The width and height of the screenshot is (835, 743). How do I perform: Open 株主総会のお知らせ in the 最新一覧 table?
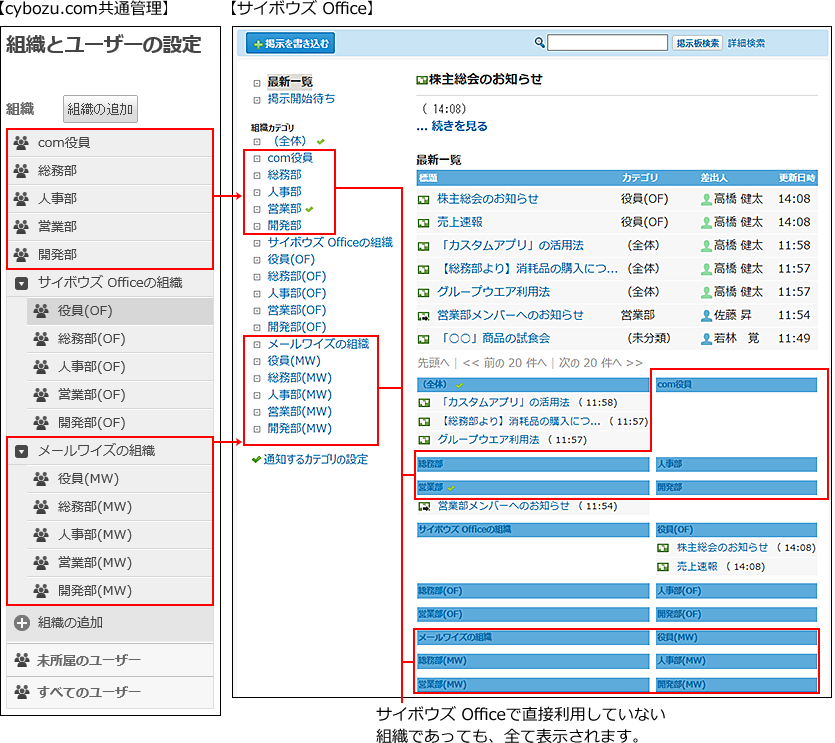487,199
